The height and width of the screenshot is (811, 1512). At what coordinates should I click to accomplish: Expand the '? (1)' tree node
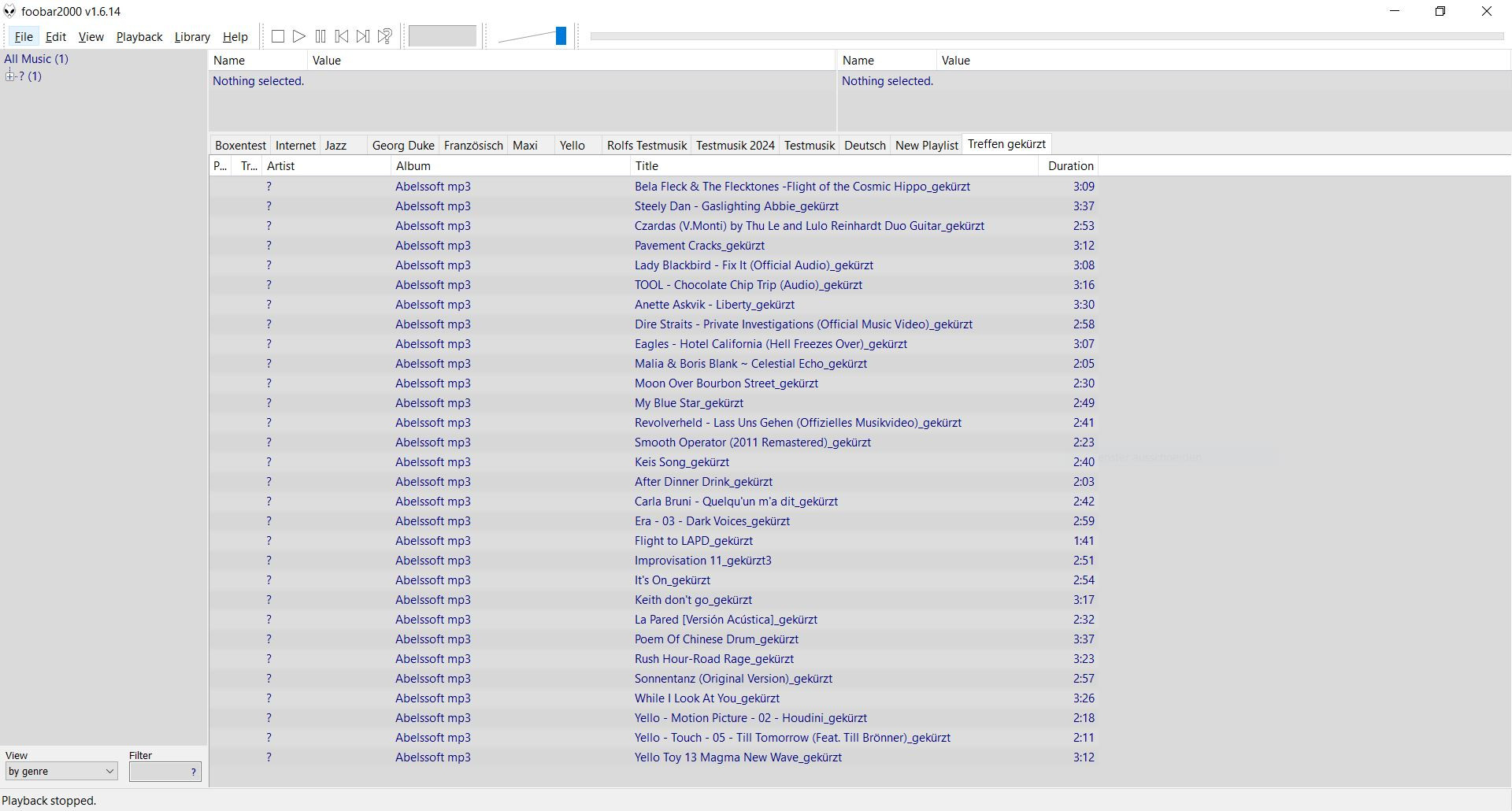[10, 76]
